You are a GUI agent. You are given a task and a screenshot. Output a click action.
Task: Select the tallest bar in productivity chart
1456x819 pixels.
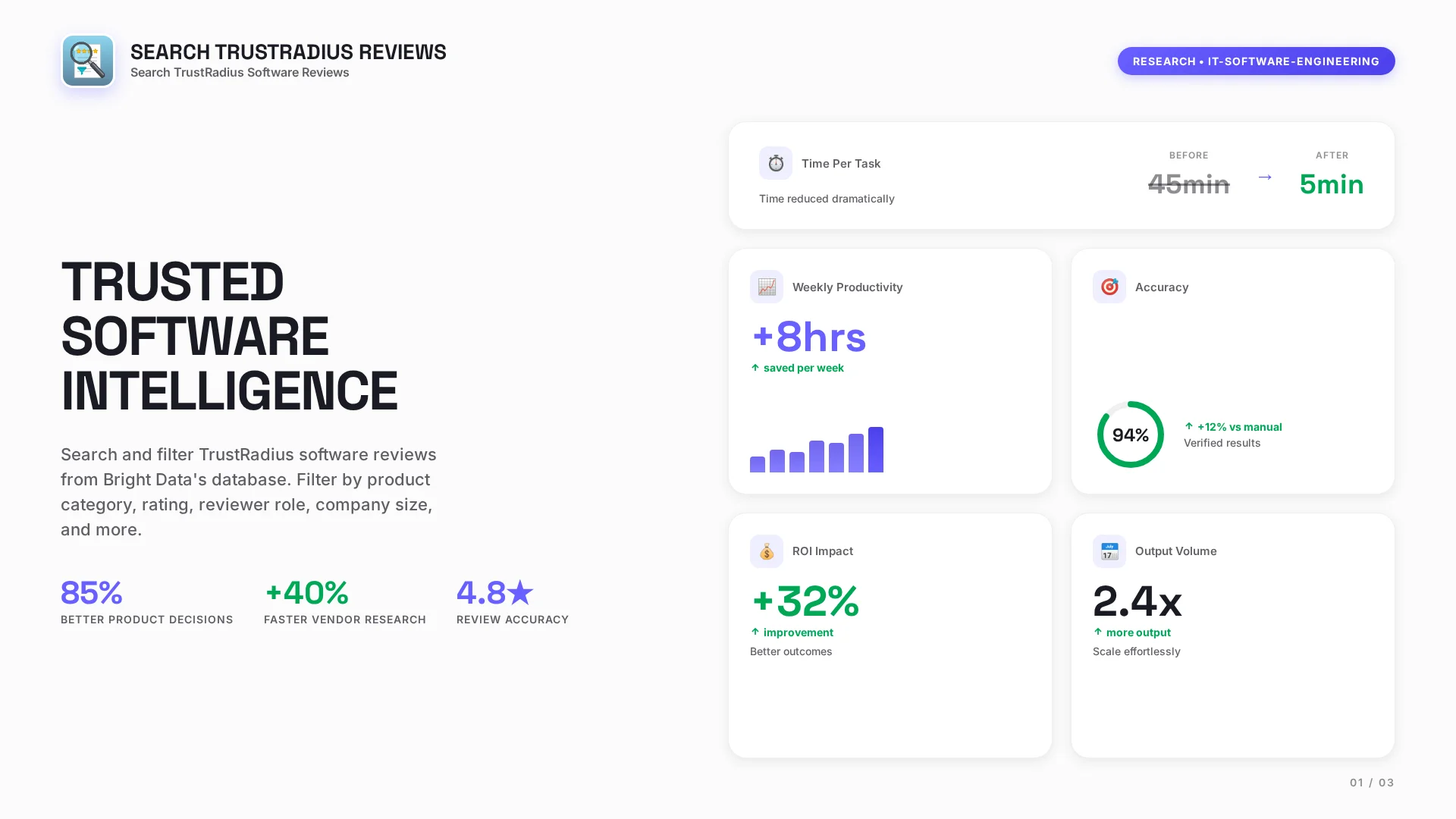pos(877,449)
